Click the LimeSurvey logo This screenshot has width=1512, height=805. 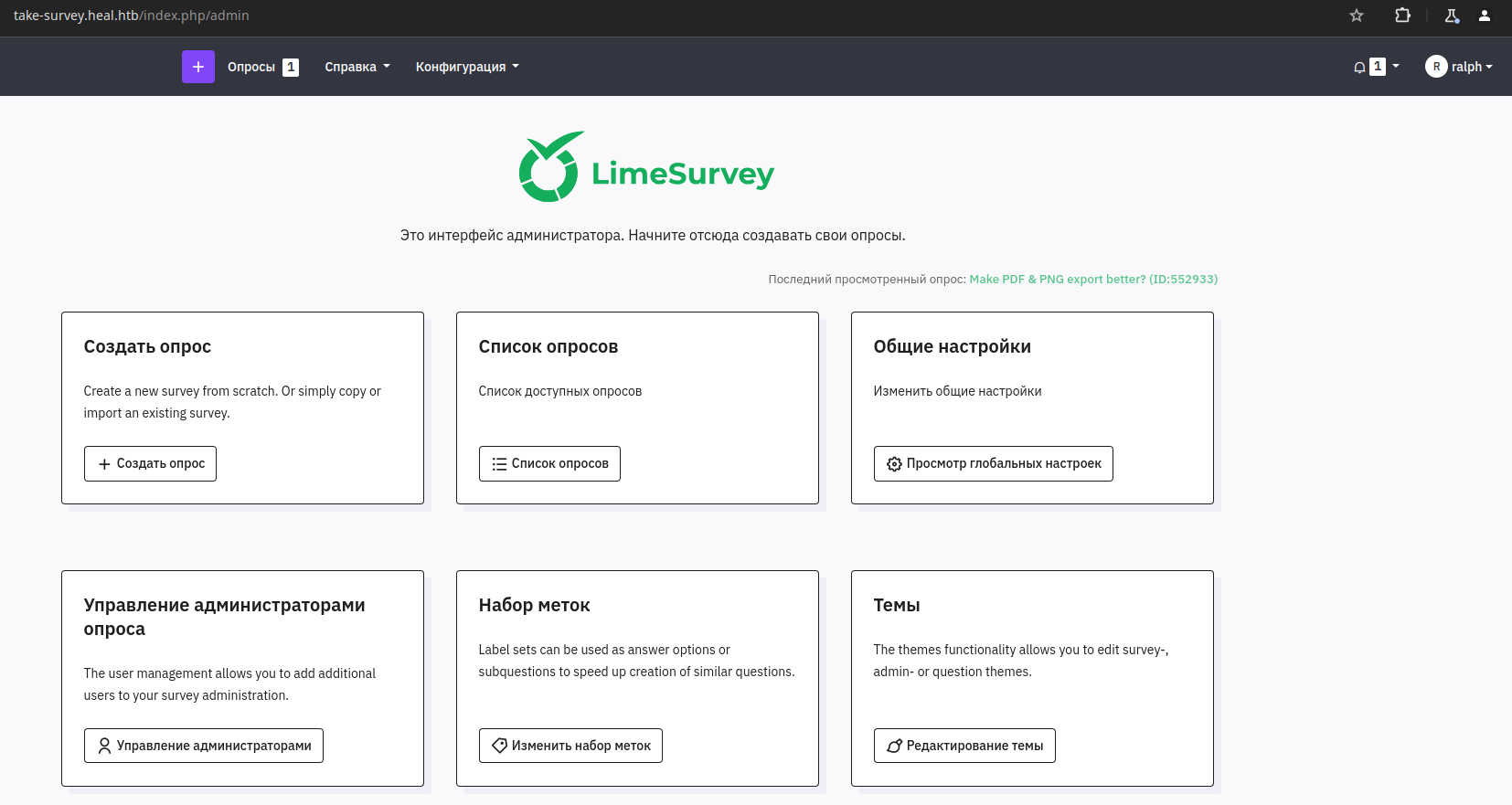646,167
